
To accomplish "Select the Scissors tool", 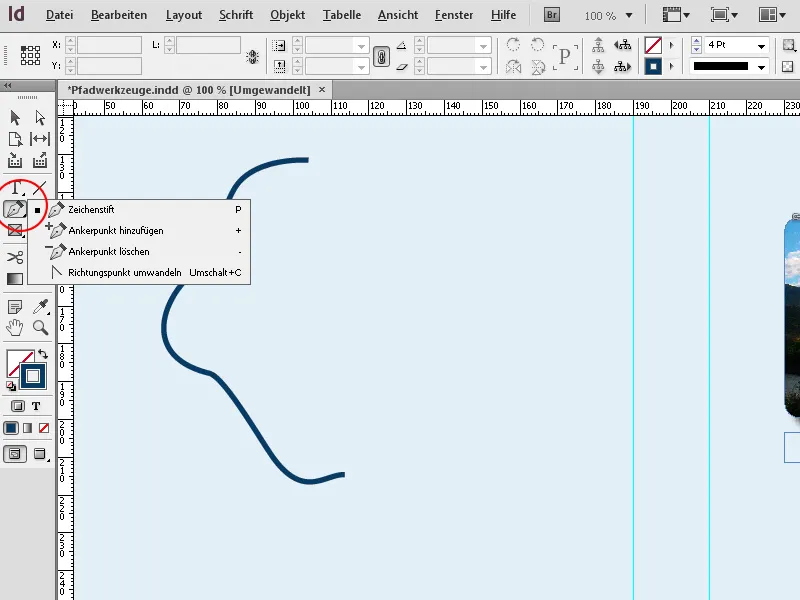I will pos(15,257).
